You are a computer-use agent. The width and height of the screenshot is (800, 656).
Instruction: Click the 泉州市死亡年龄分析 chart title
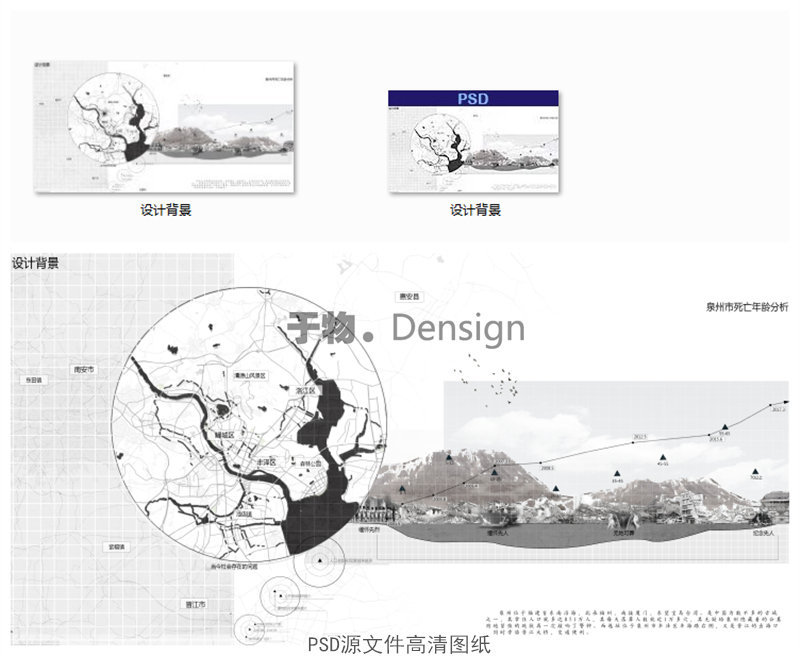[x=746, y=308]
